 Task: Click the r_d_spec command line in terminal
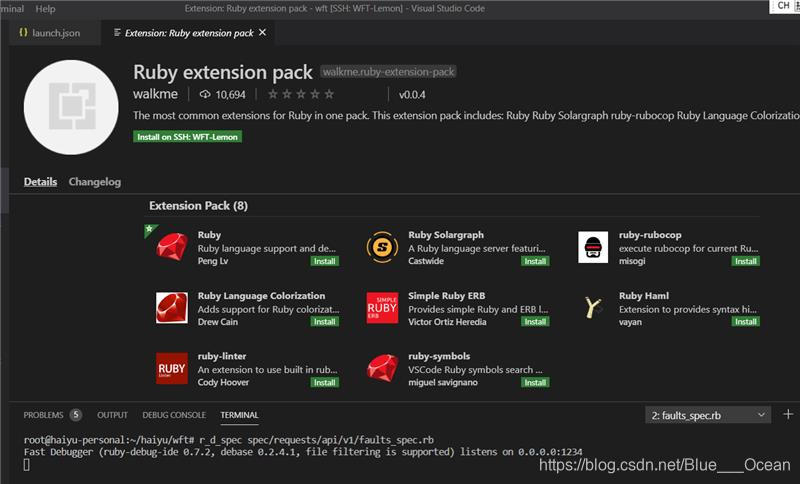(229, 440)
